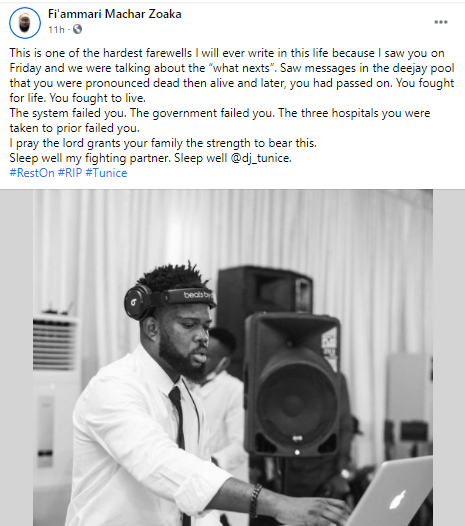Open the post via the 11h timestamp

click(56, 30)
